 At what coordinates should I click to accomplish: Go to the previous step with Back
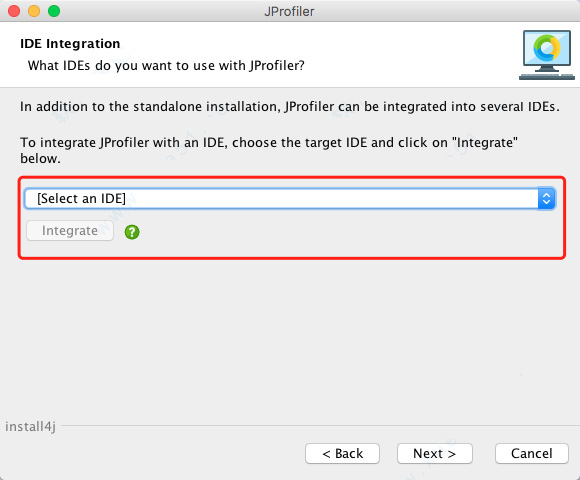[x=343, y=453]
